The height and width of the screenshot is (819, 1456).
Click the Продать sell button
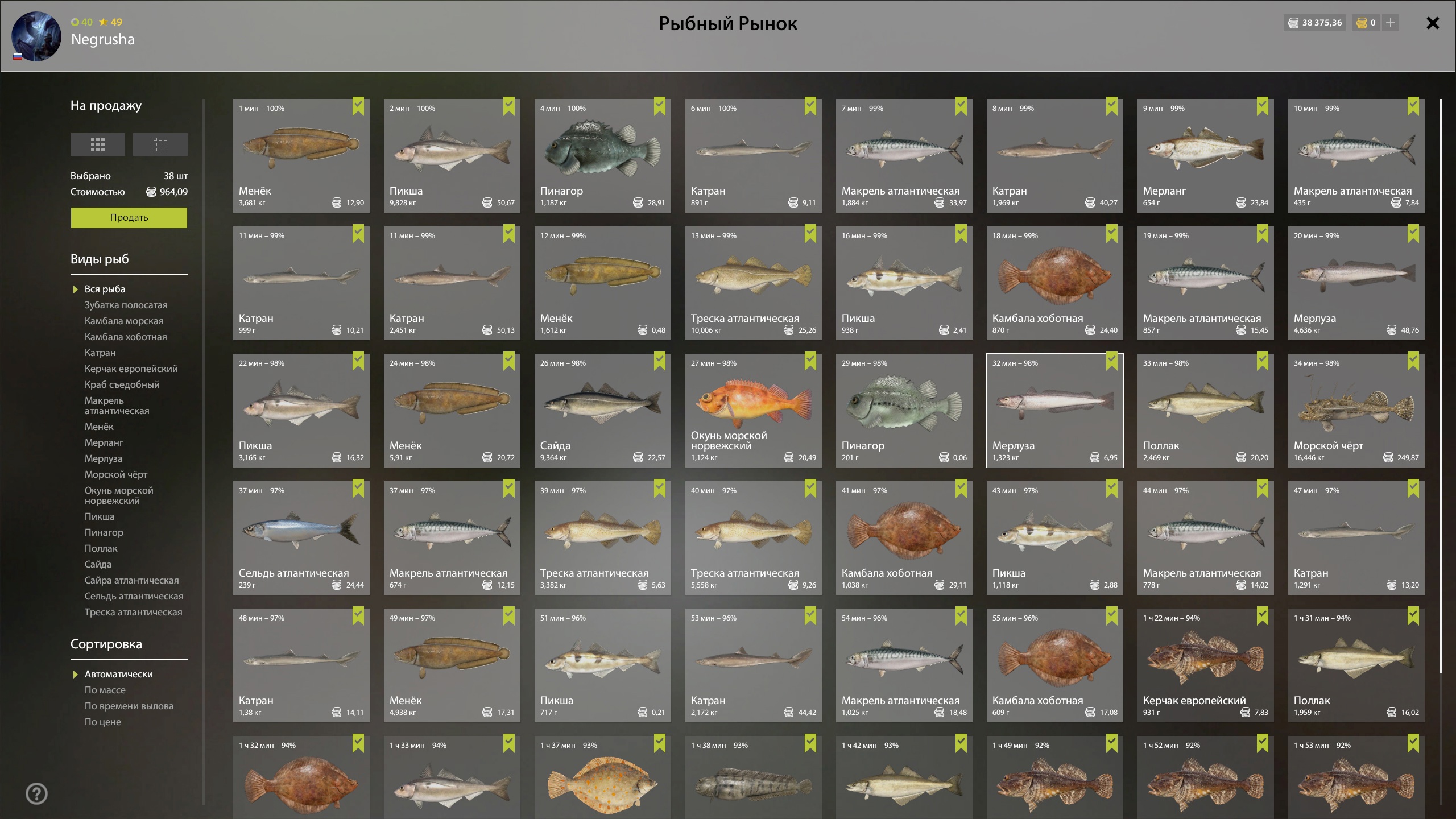pos(129,217)
